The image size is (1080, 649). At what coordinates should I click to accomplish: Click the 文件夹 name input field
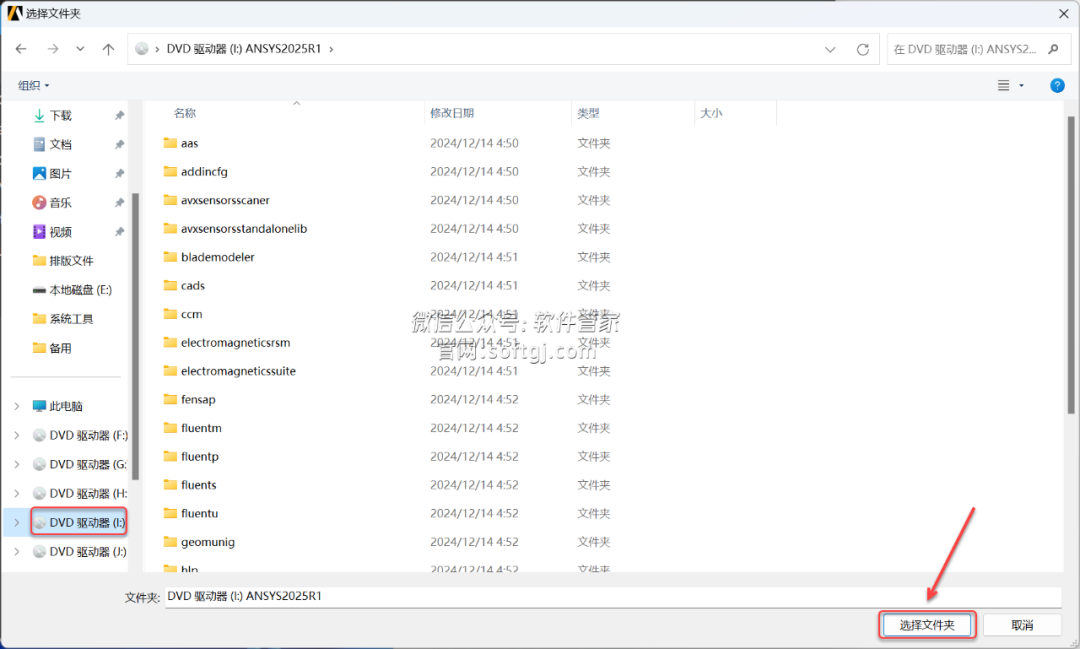tap(613, 597)
